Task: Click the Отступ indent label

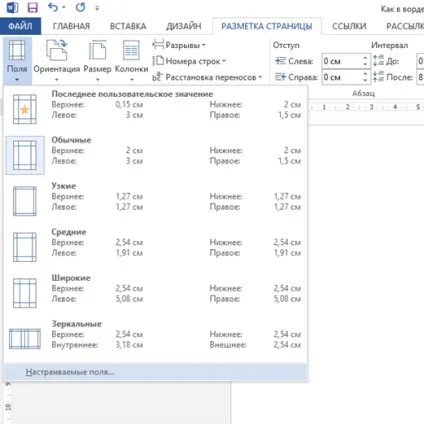Action: coord(286,45)
